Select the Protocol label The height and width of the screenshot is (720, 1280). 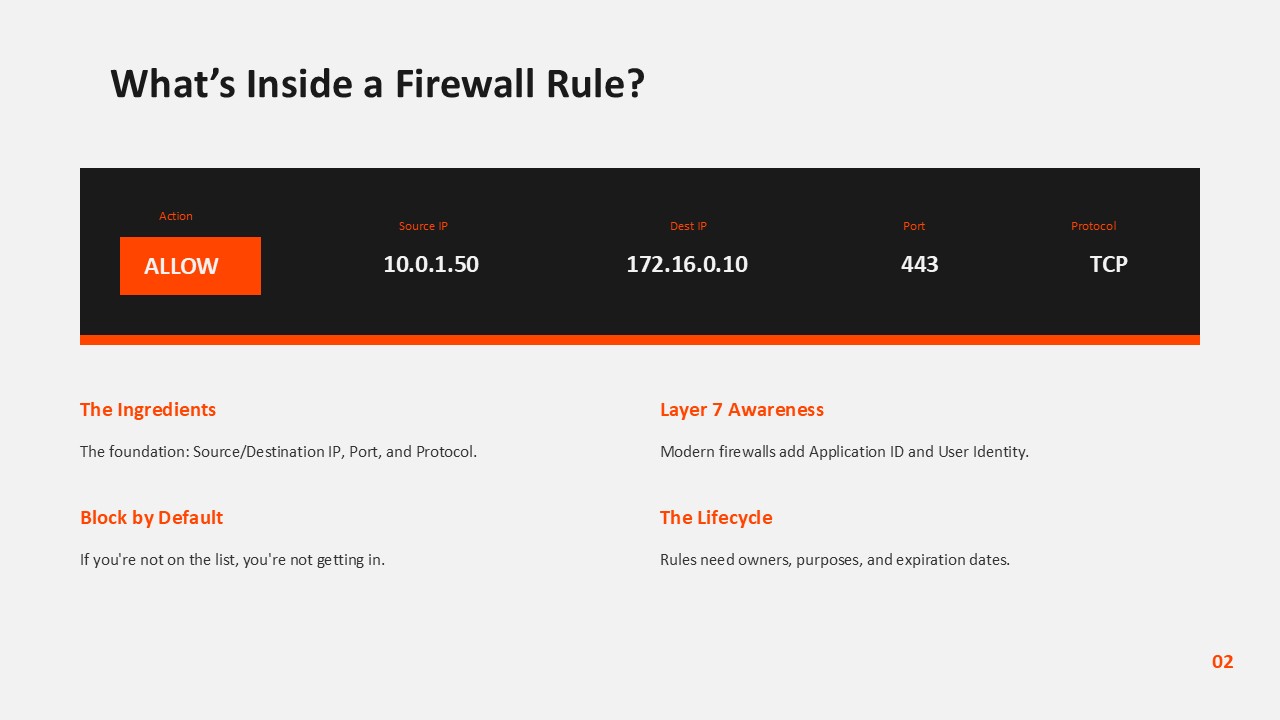[1093, 226]
